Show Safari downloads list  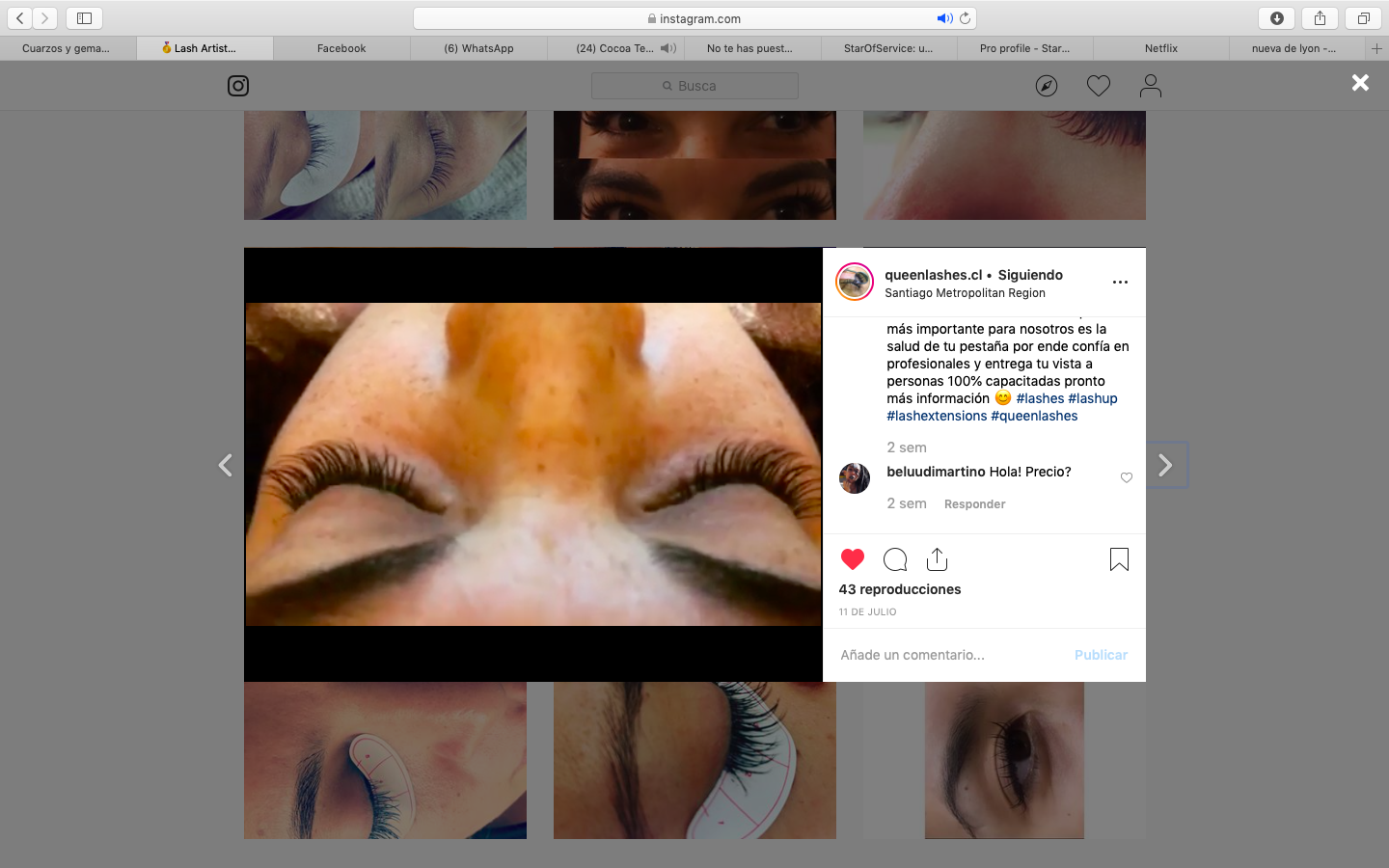[1276, 18]
